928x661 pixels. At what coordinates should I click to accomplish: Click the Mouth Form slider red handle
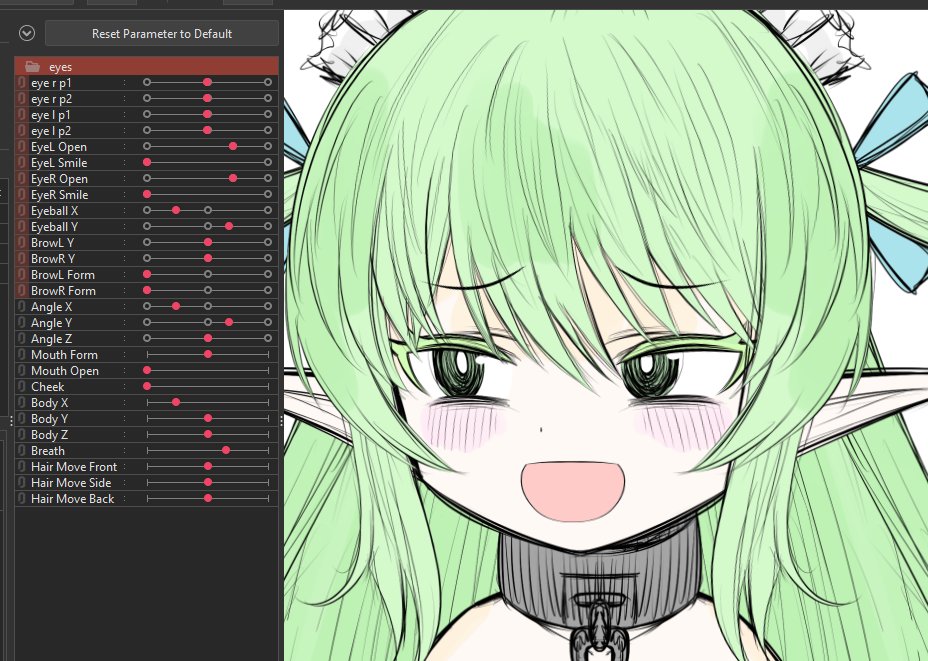(208, 354)
